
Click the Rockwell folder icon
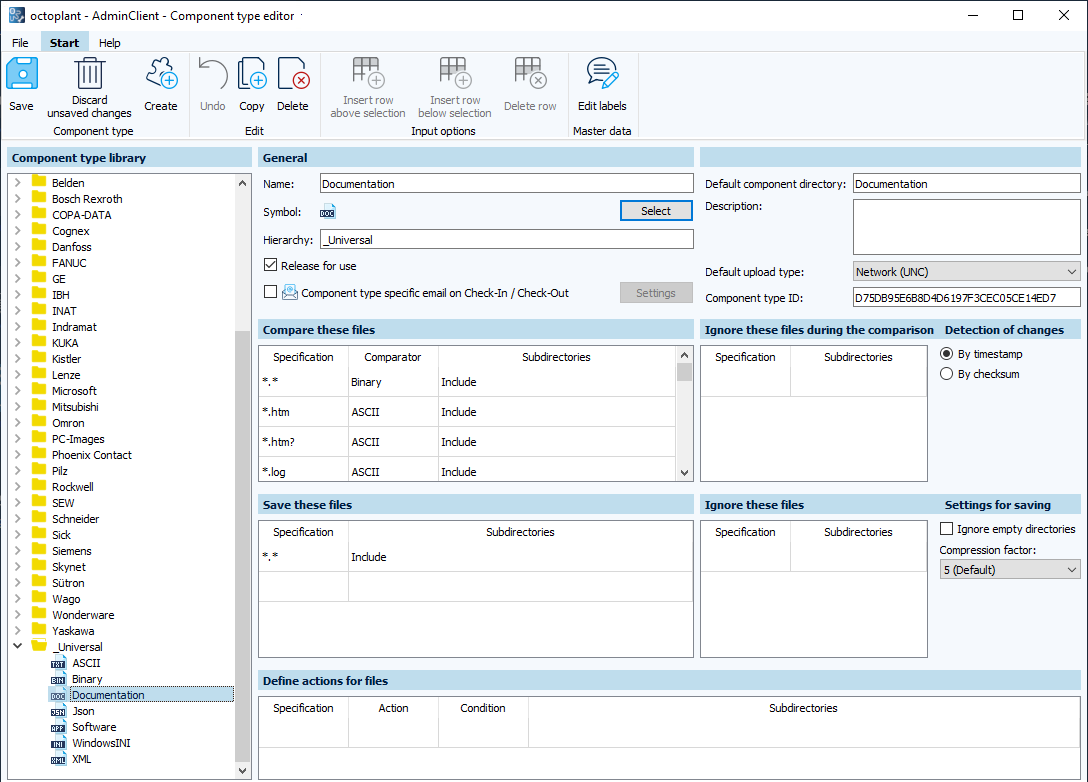tap(39, 486)
